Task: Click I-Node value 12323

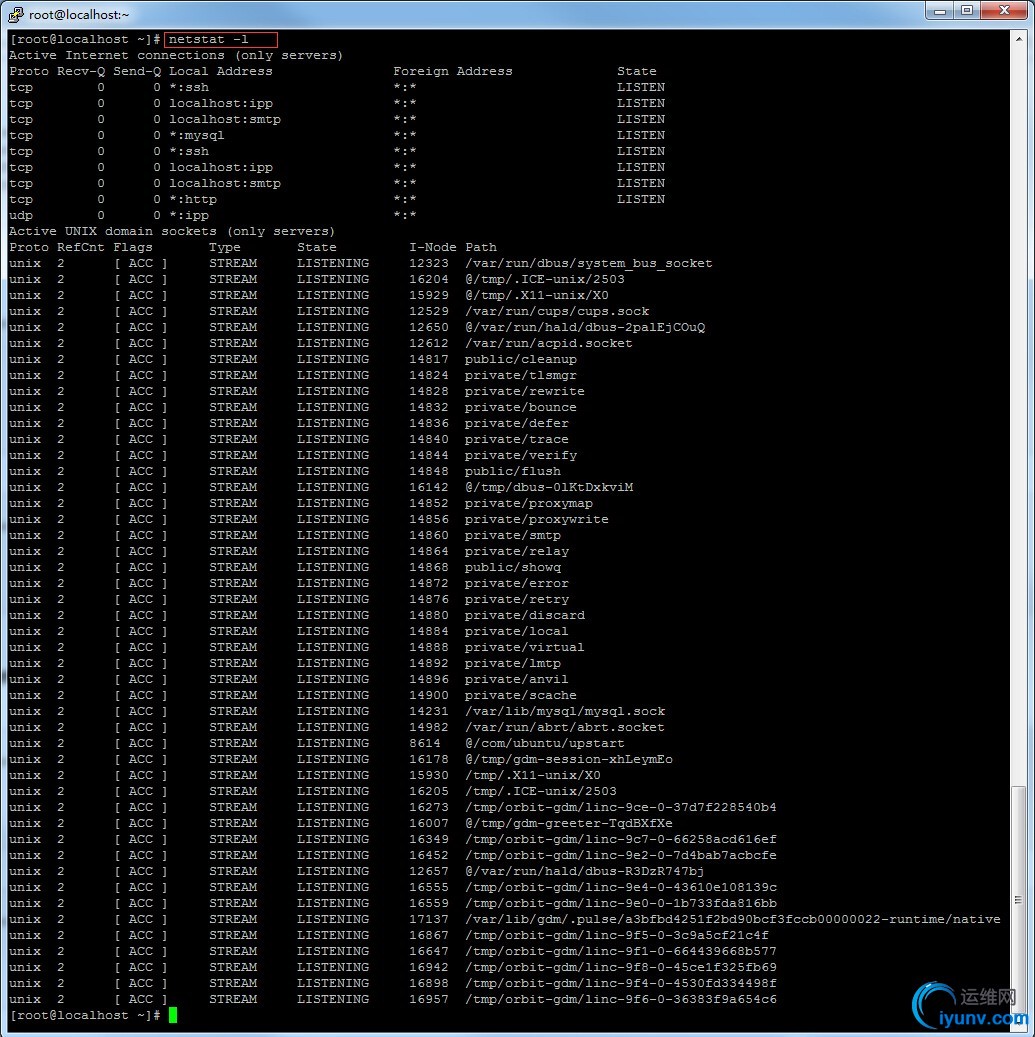Action: pyautogui.click(x=429, y=263)
